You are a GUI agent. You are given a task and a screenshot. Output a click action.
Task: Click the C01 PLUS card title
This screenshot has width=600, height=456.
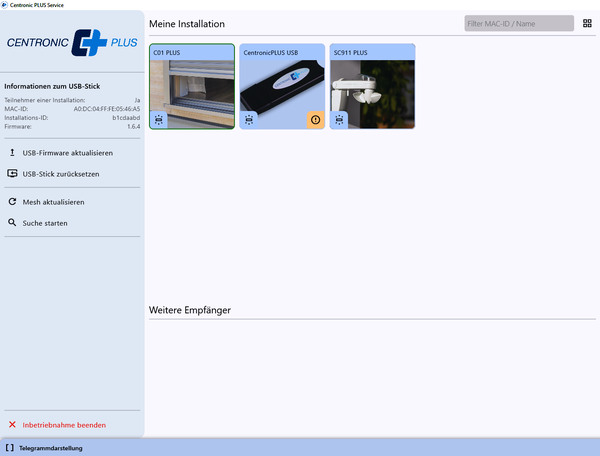[167, 52]
